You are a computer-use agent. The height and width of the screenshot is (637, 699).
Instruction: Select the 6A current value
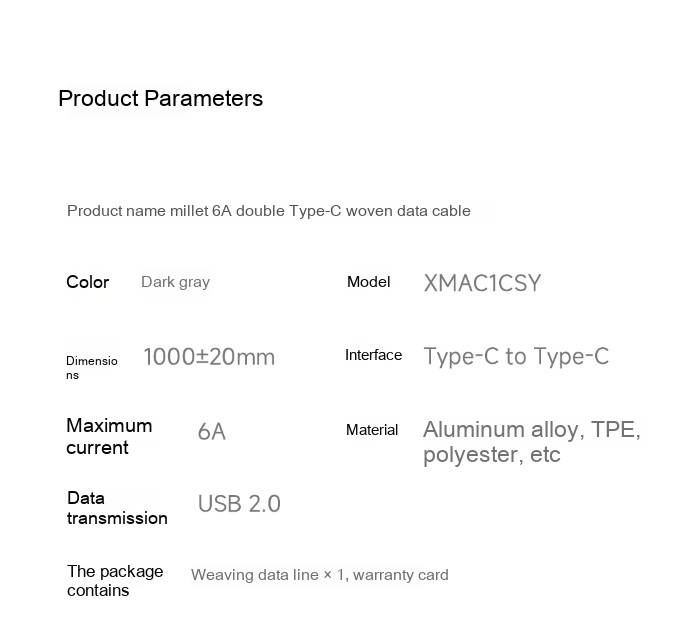click(x=212, y=432)
